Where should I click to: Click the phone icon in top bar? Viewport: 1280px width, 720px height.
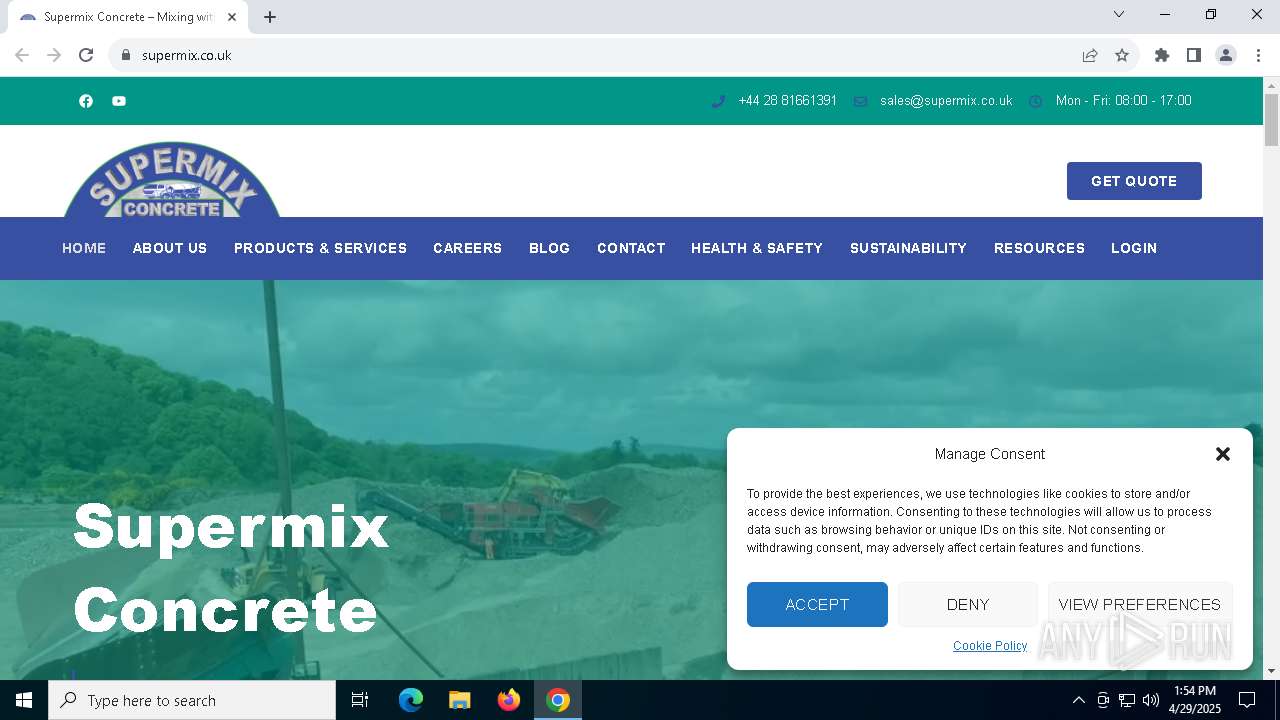click(x=718, y=101)
